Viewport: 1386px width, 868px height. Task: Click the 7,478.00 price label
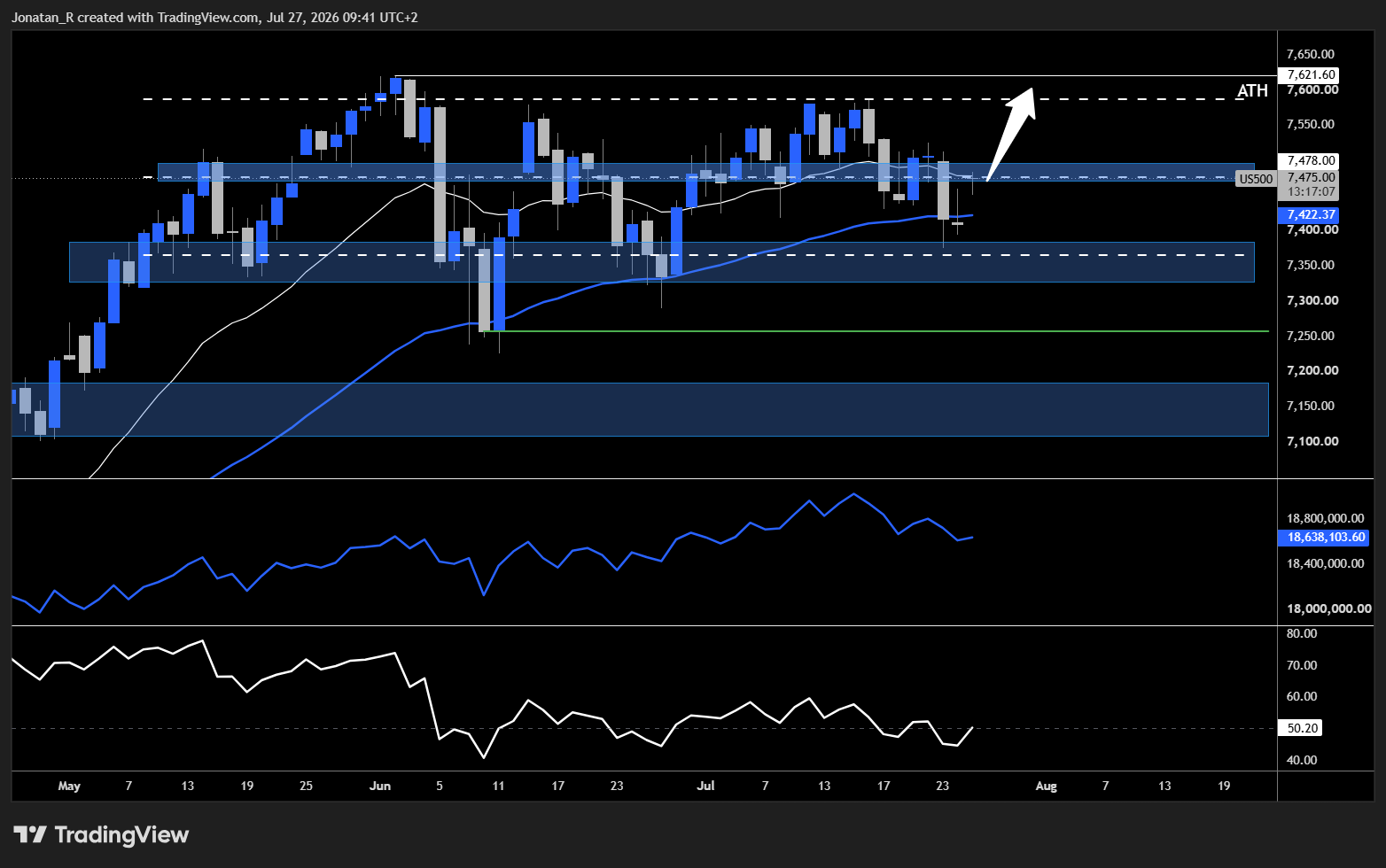[x=1308, y=160]
